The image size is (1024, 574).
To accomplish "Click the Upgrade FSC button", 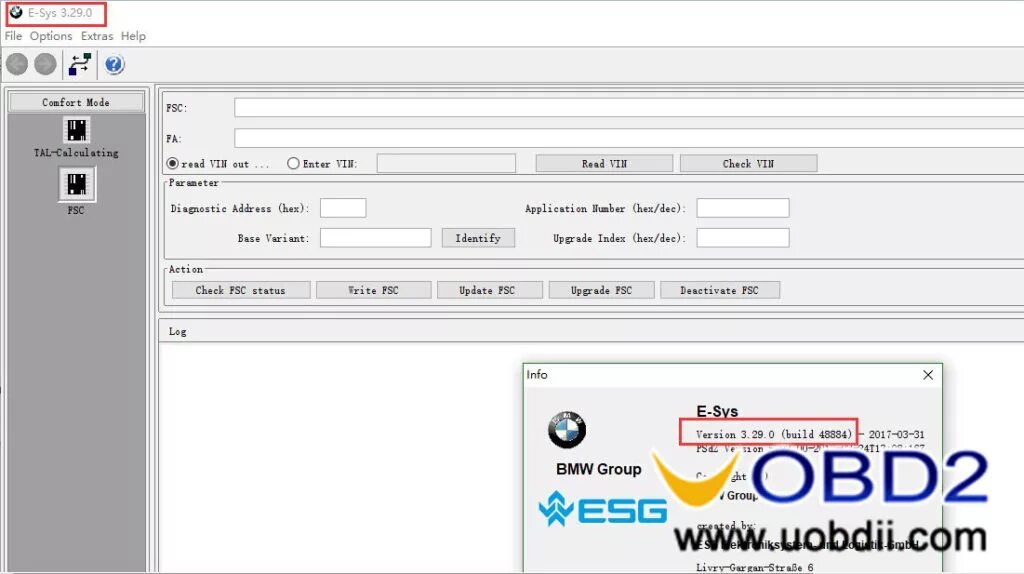I will 601,290.
